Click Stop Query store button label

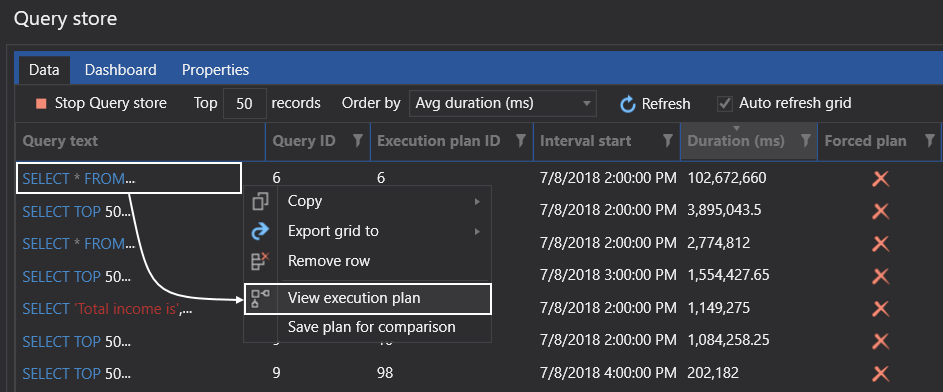(x=111, y=103)
